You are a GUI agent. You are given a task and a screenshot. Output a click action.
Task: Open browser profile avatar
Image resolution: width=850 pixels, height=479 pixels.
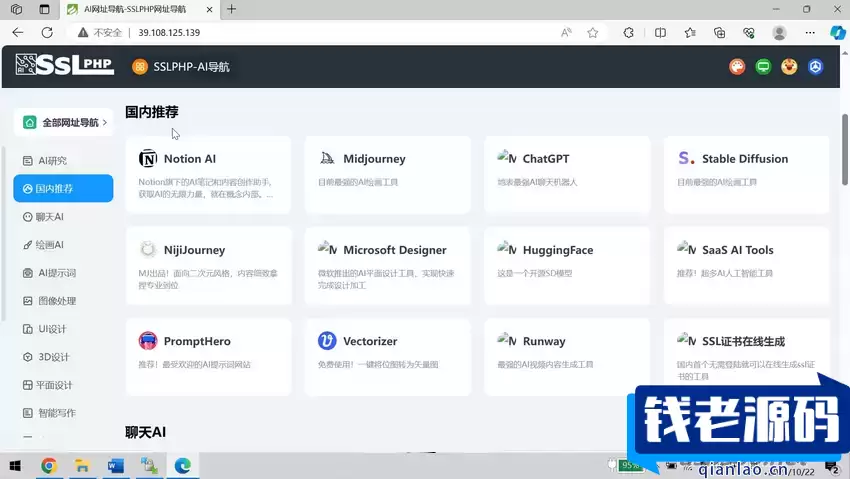[780, 33]
